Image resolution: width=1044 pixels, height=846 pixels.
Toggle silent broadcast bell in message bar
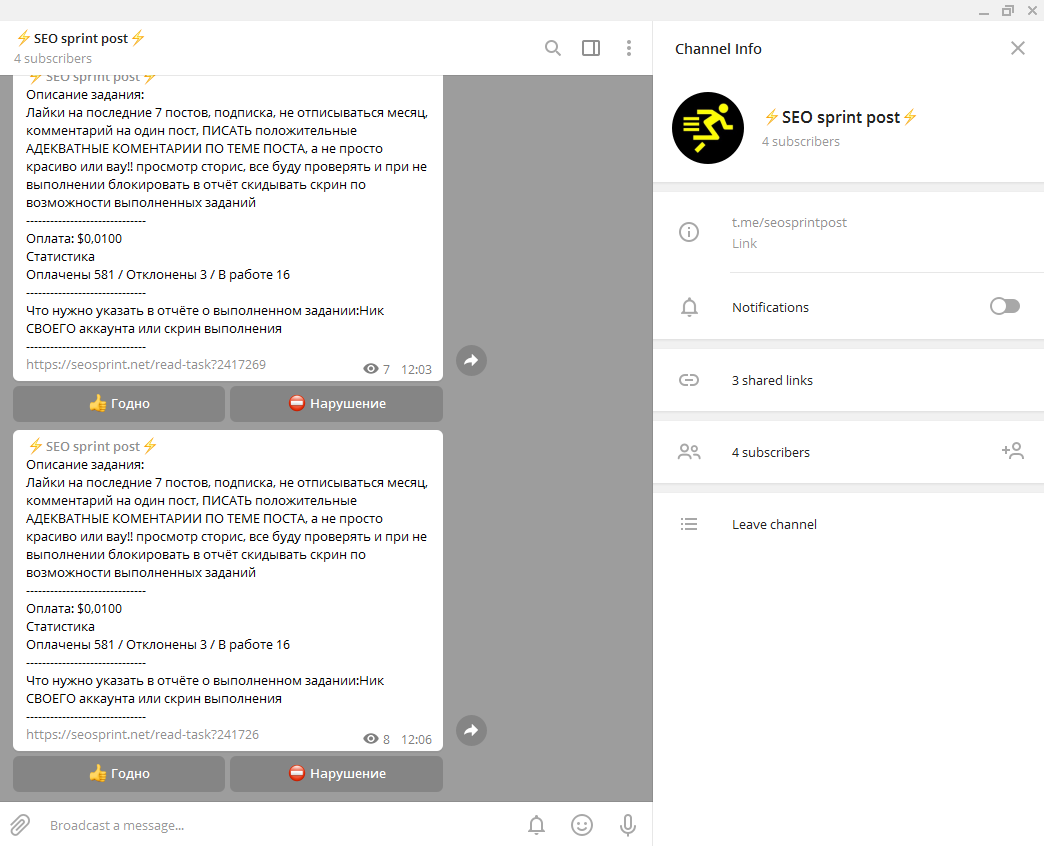[x=537, y=825]
